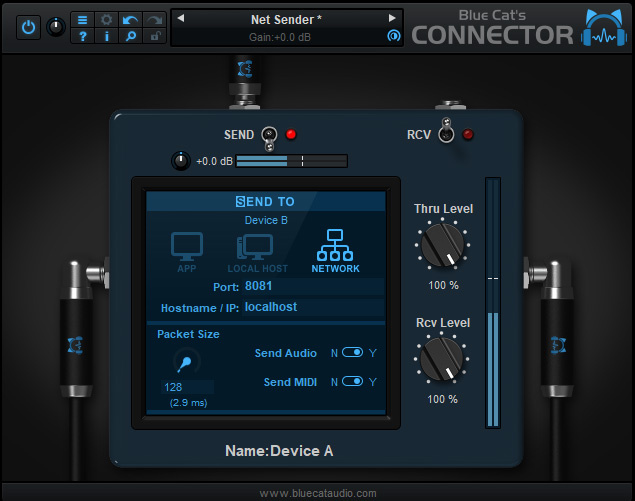Click the Device B text
635x501 pixels.
tap(266, 220)
